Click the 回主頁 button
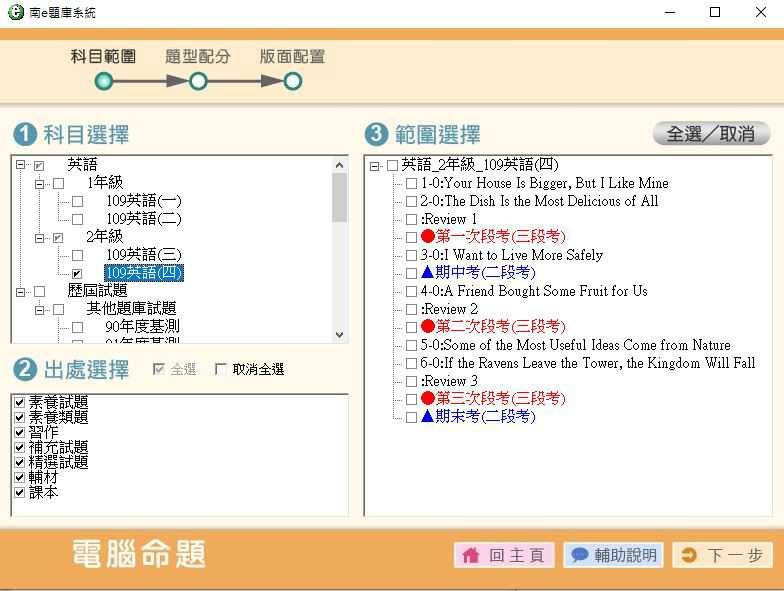The width and height of the screenshot is (784, 591). (x=504, y=555)
